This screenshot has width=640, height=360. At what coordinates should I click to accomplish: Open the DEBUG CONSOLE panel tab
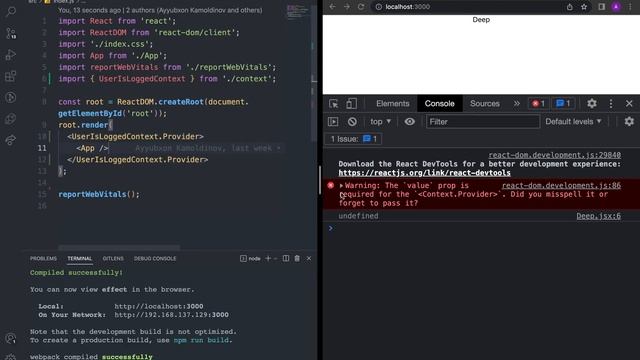point(155,259)
